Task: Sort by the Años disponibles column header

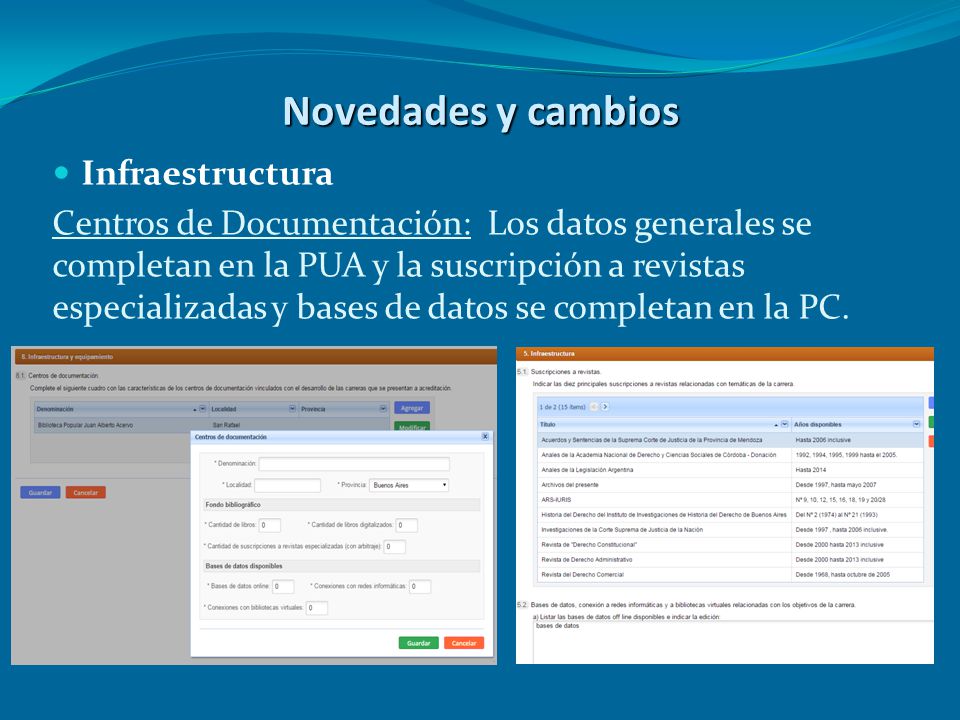Action: coord(857,424)
